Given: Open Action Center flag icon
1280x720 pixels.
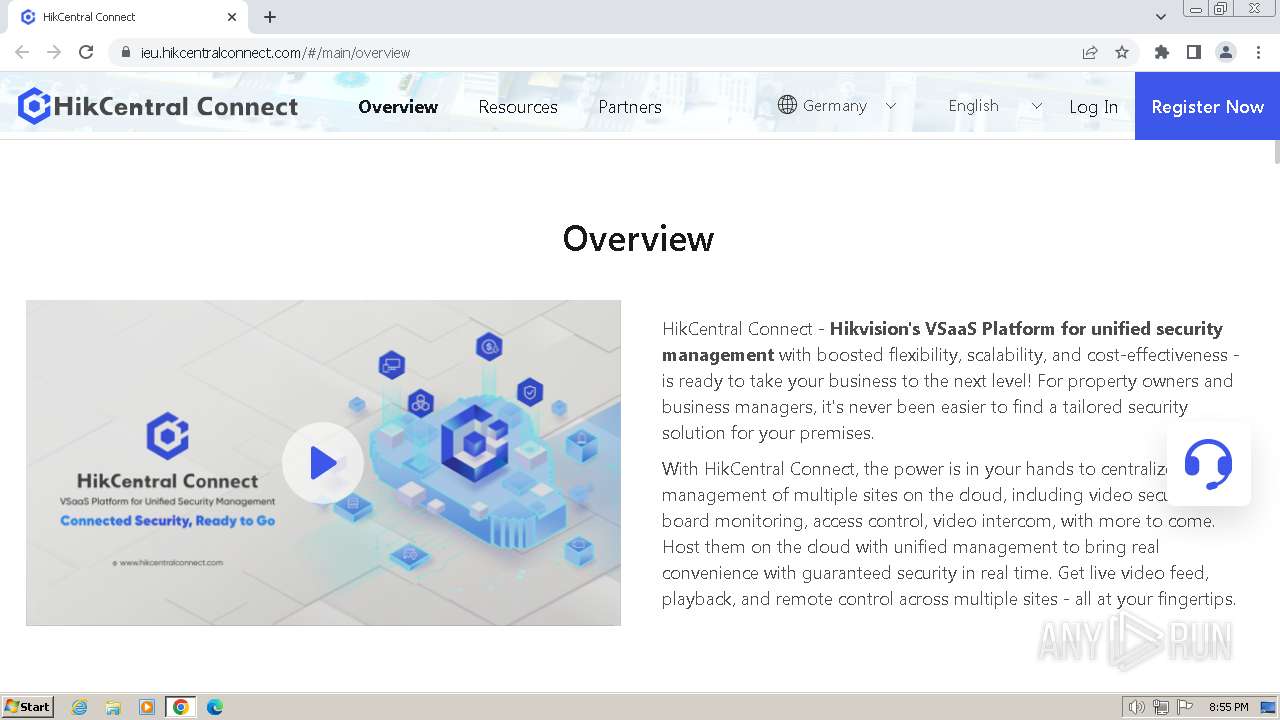Looking at the screenshot, I should click(x=1185, y=707).
